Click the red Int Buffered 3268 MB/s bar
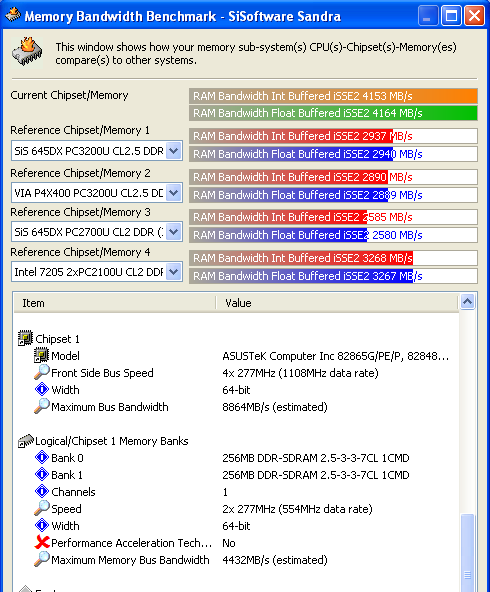The width and height of the screenshot is (490, 592). [333, 258]
